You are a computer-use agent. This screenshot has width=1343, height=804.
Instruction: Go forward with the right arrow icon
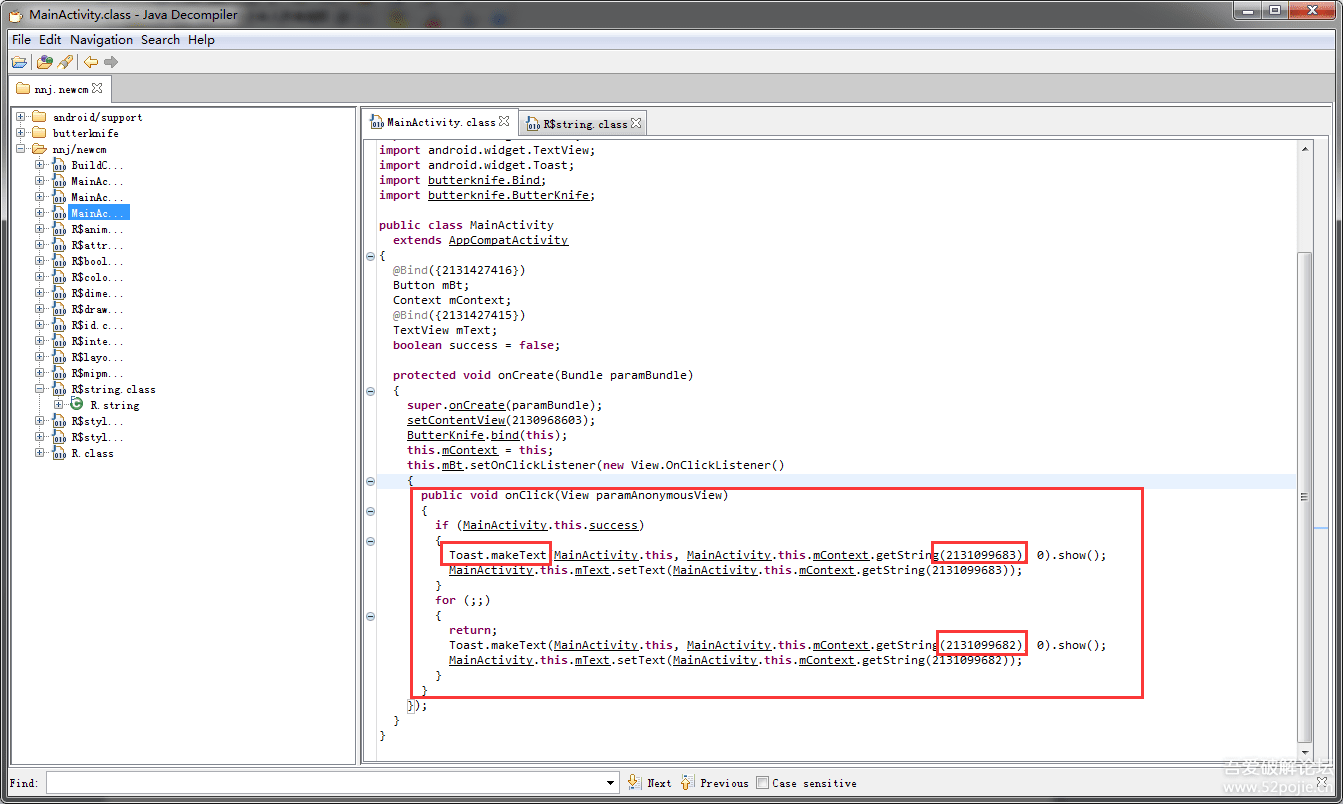pyautogui.click(x=111, y=62)
